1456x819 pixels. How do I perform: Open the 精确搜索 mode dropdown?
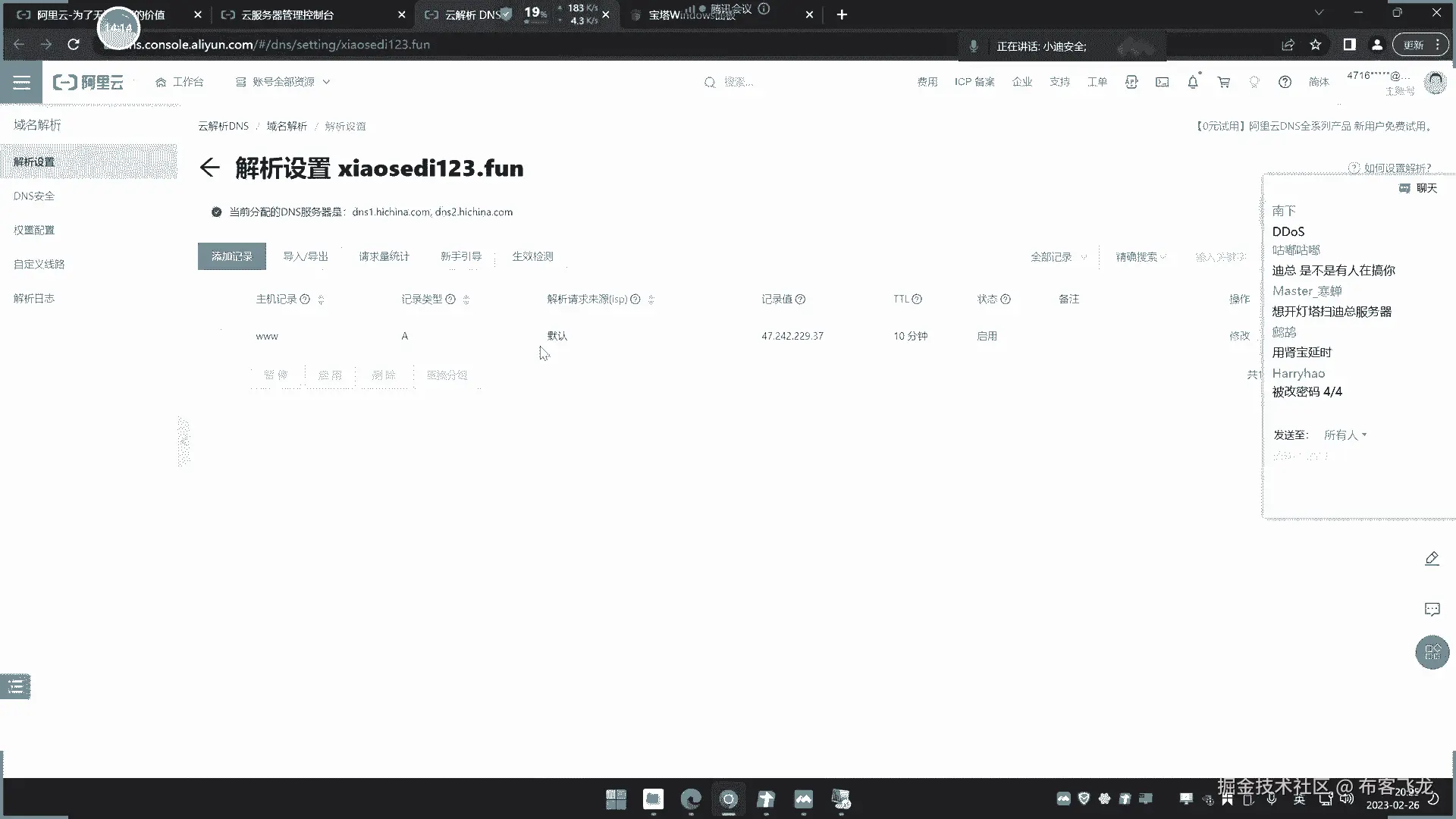click(1141, 257)
